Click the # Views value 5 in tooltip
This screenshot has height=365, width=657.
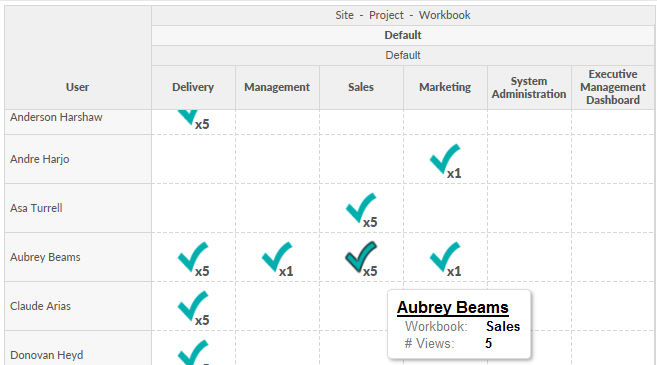489,344
